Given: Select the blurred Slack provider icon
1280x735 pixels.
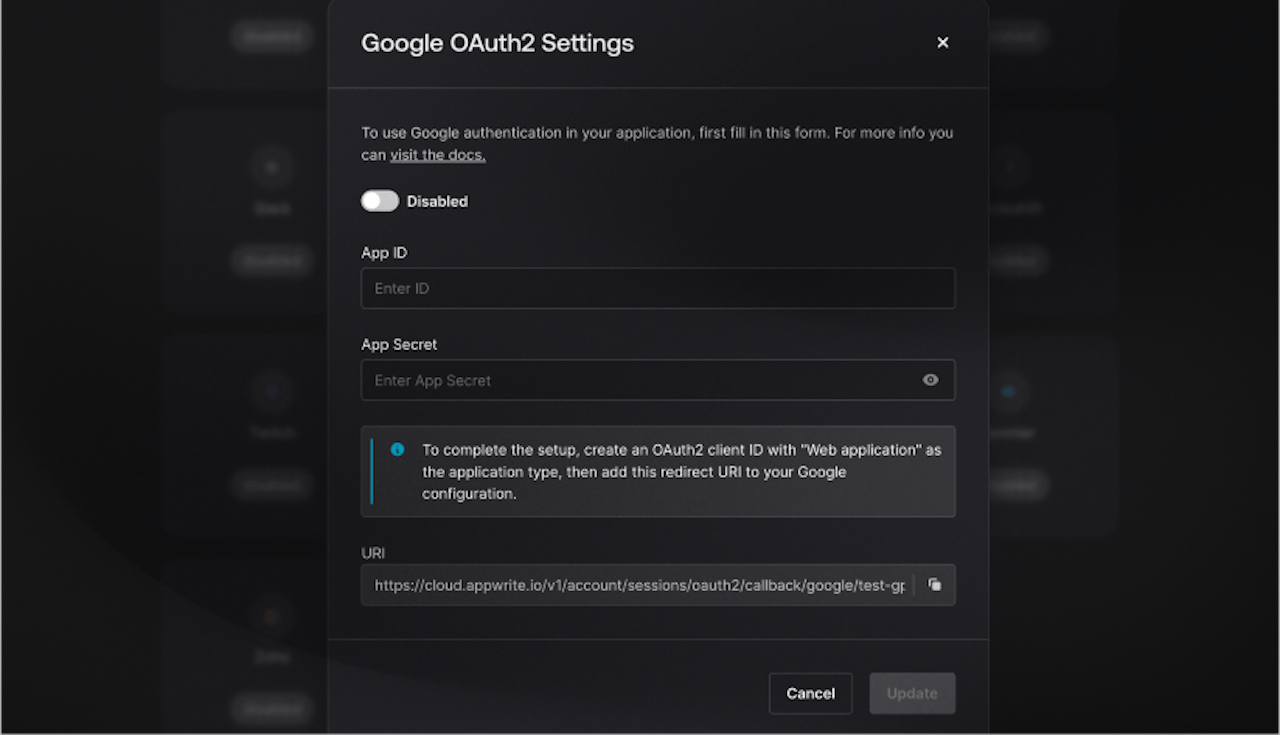Looking at the screenshot, I should [x=271, y=168].
